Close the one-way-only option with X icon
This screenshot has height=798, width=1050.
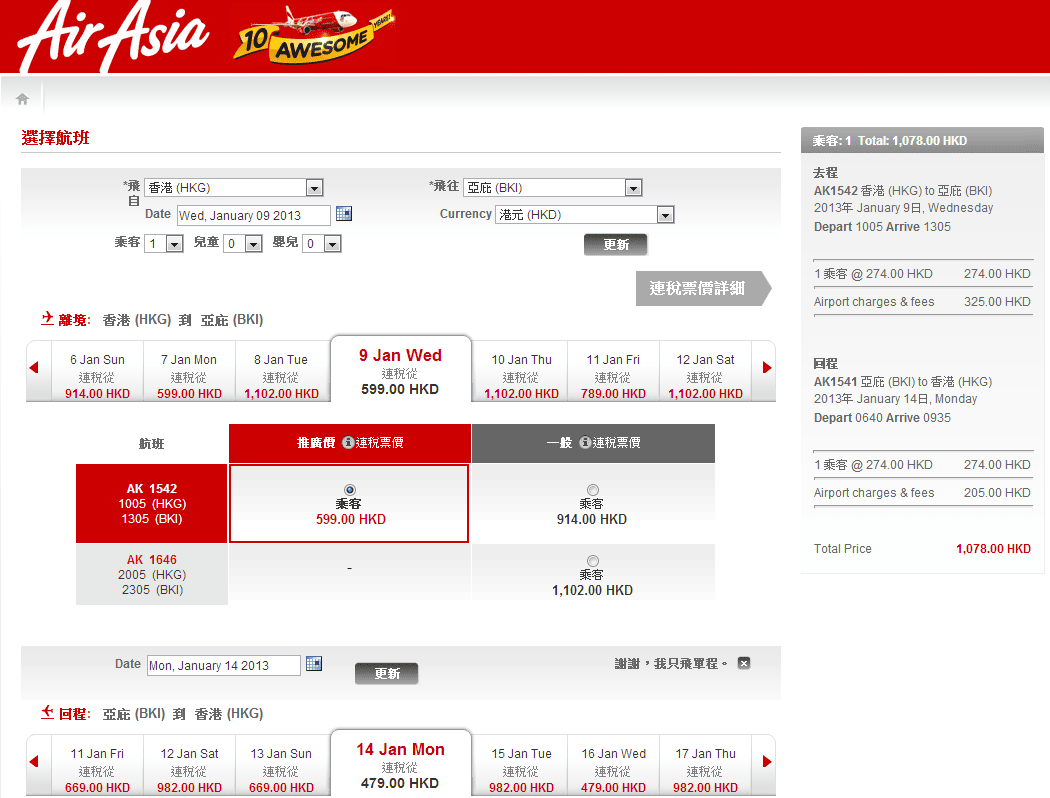point(744,663)
